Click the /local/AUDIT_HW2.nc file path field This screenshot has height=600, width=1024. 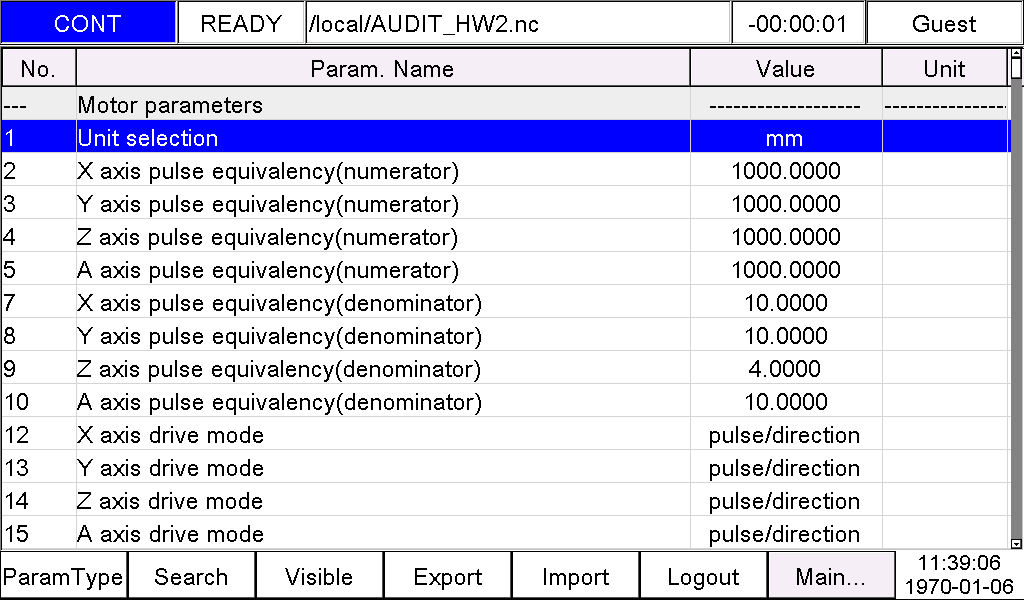(x=517, y=24)
